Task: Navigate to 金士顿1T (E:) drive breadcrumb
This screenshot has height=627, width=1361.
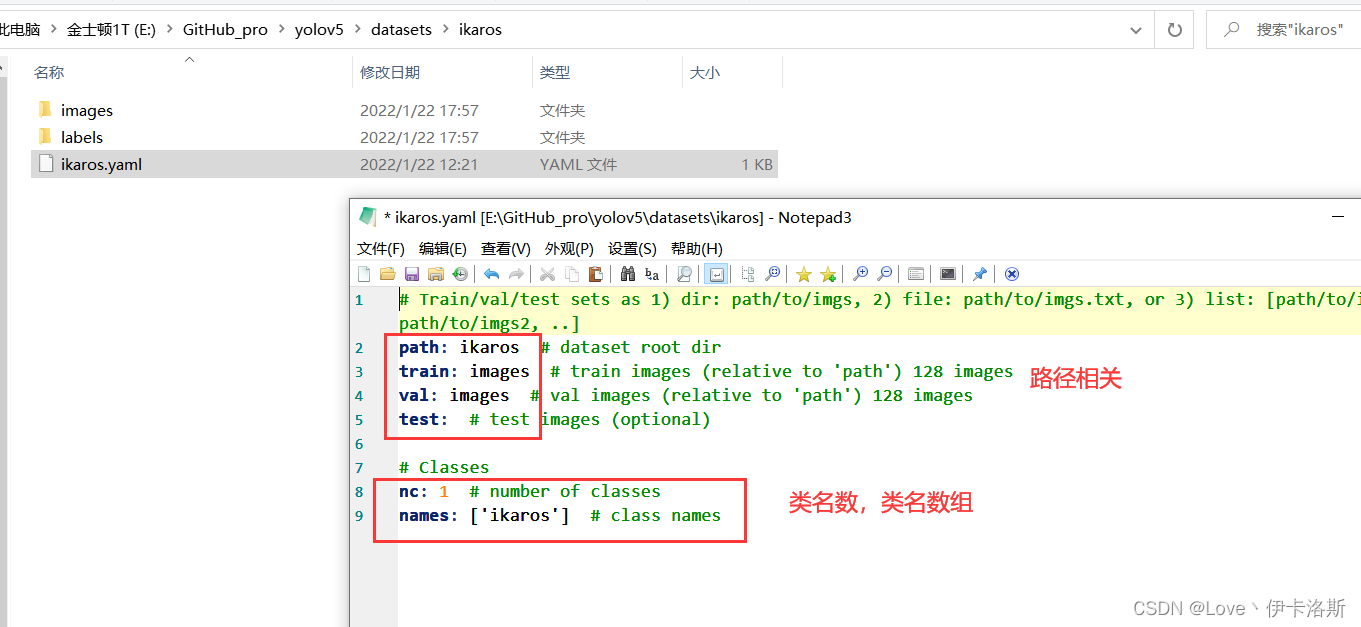Action: pos(111,30)
